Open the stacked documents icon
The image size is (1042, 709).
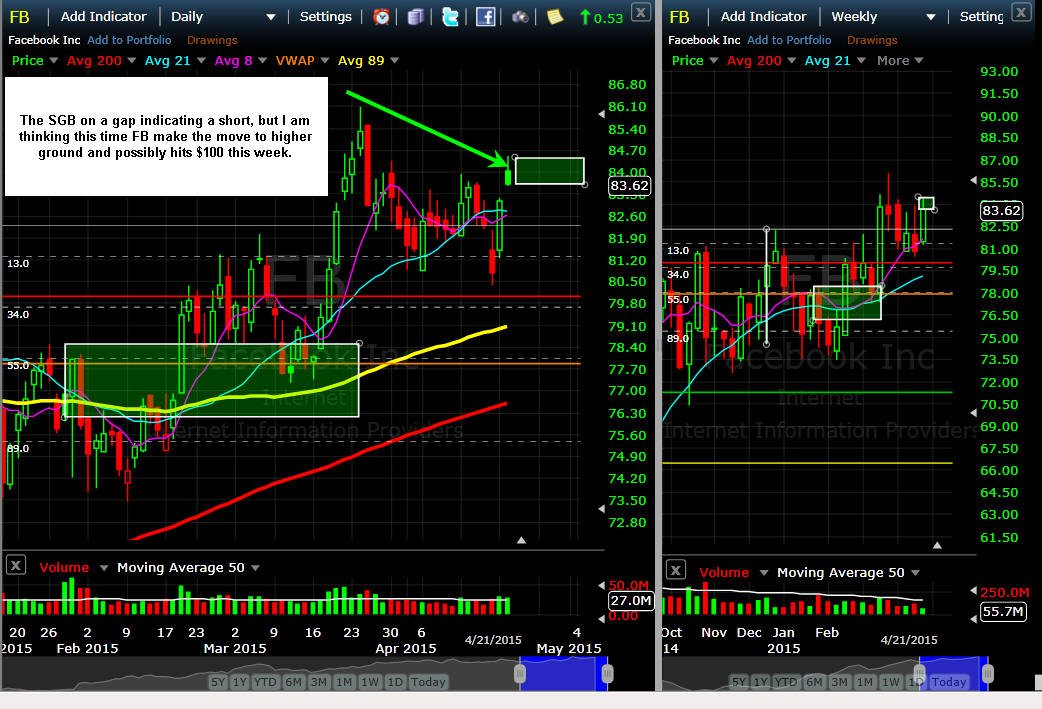(416, 17)
